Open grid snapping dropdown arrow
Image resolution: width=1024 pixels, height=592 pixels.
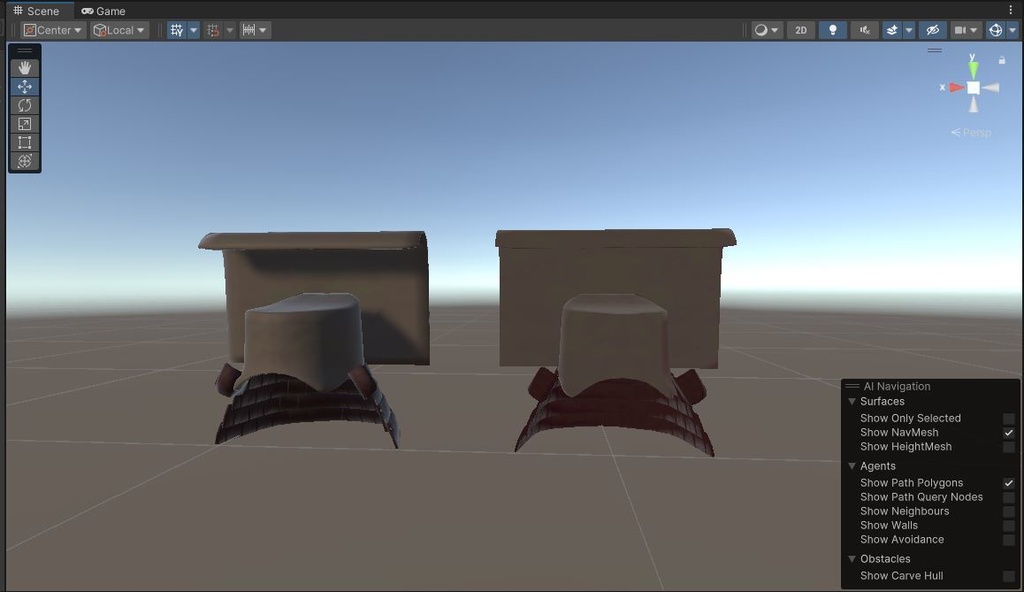point(229,30)
